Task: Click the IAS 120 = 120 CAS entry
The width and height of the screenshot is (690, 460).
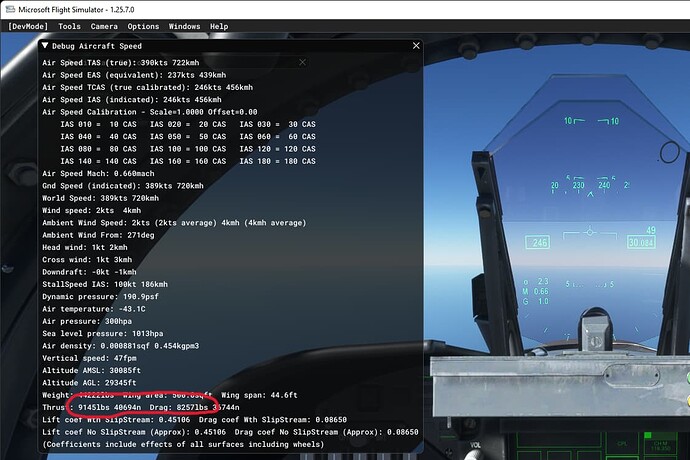Action: click(278, 149)
